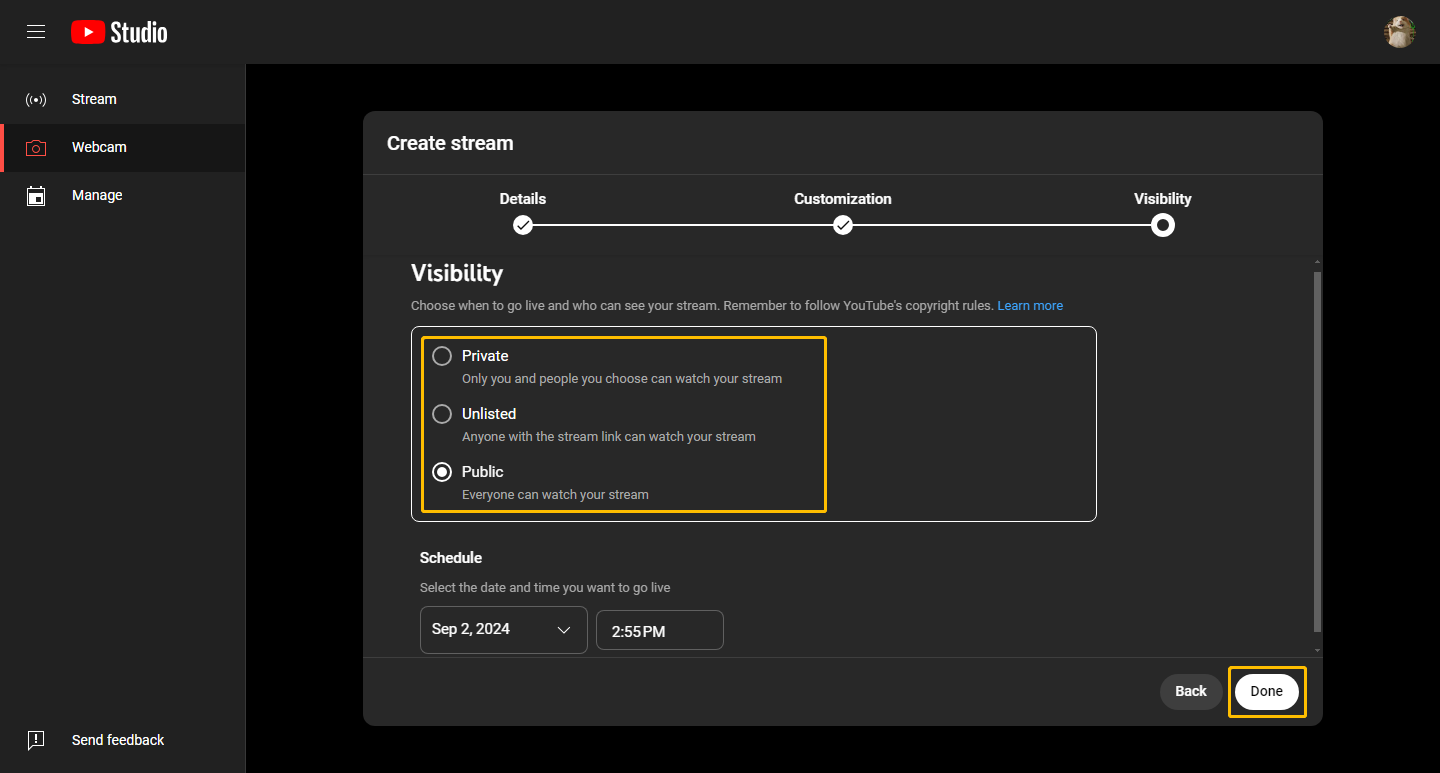Click the 'Everyone can watch your stream' text
The image size is (1440, 773).
[x=555, y=495]
